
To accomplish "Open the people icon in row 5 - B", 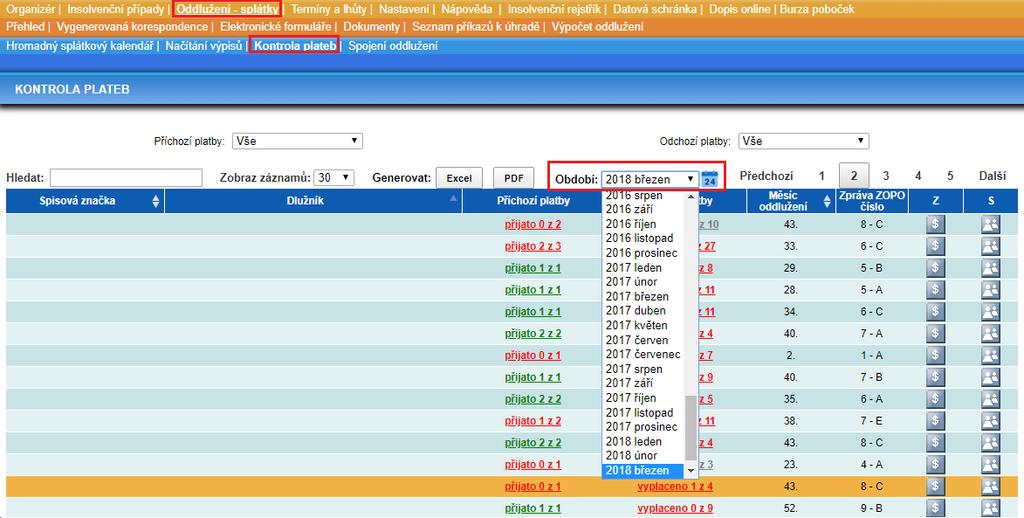I will (x=991, y=268).
